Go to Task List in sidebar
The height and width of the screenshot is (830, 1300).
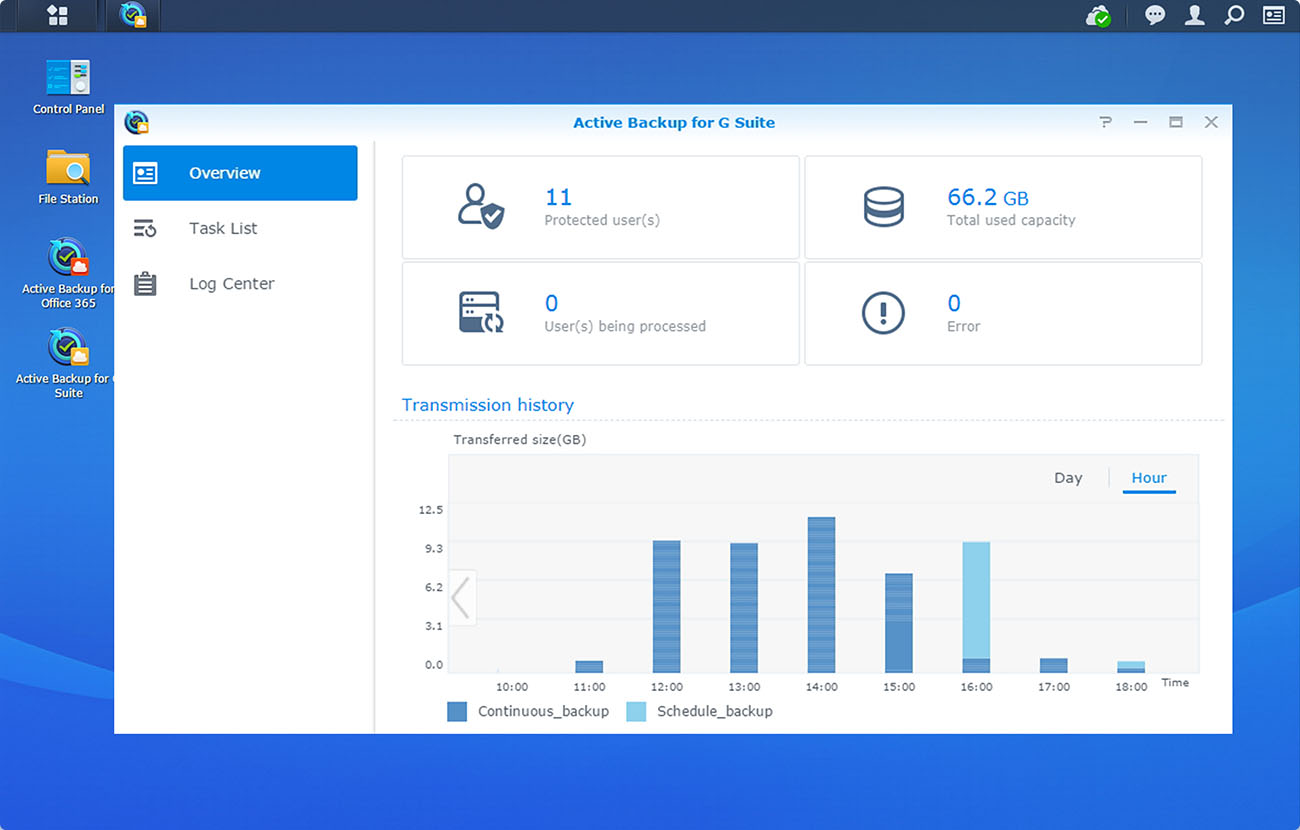tap(223, 228)
